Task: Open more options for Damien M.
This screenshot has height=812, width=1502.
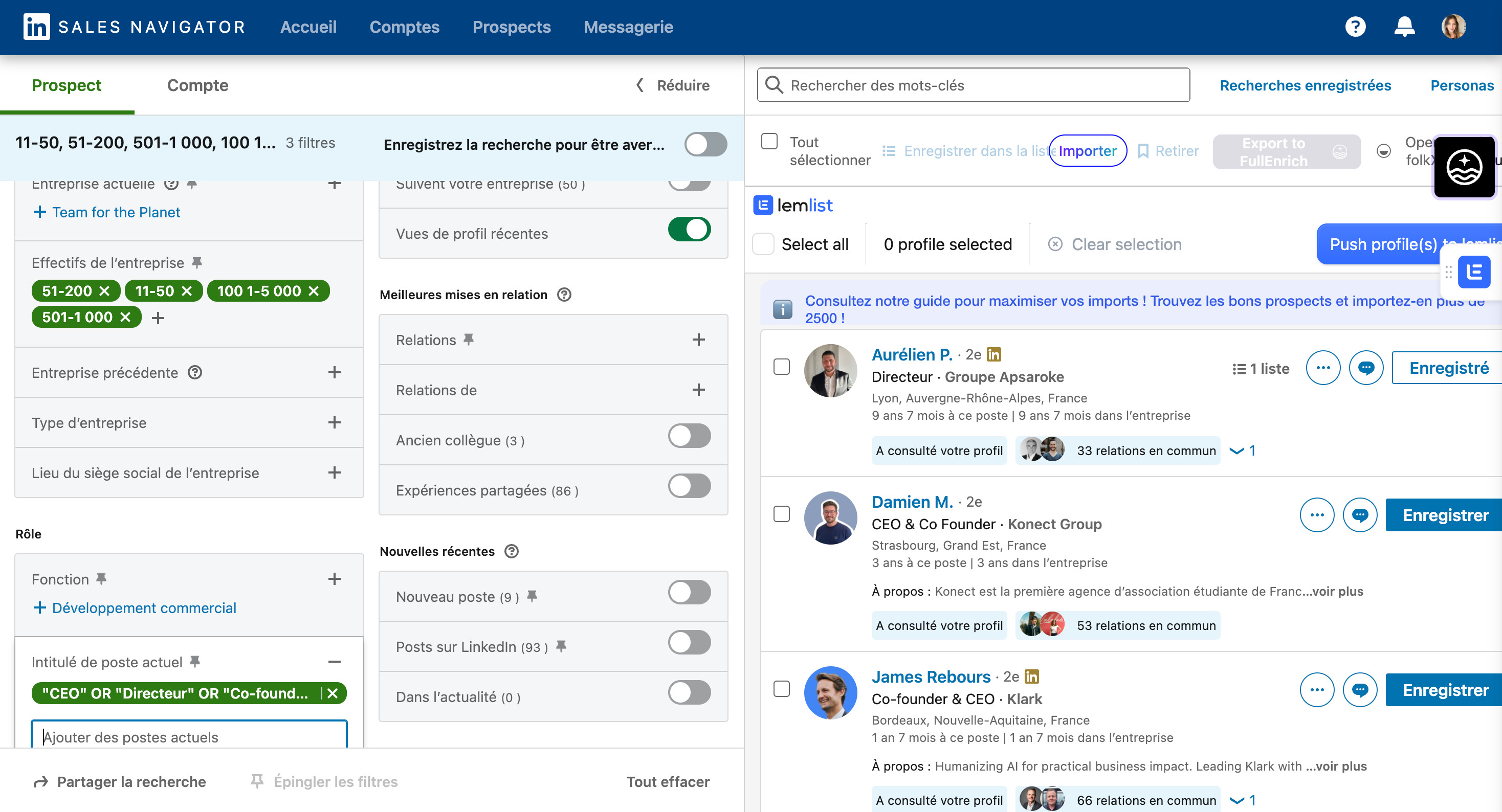Action: (x=1317, y=515)
